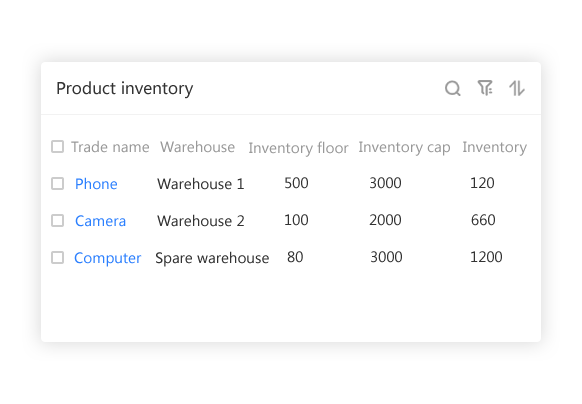Check the Phone row checkbox
The height and width of the screenshot is (404, 582).
click(58, 183)
